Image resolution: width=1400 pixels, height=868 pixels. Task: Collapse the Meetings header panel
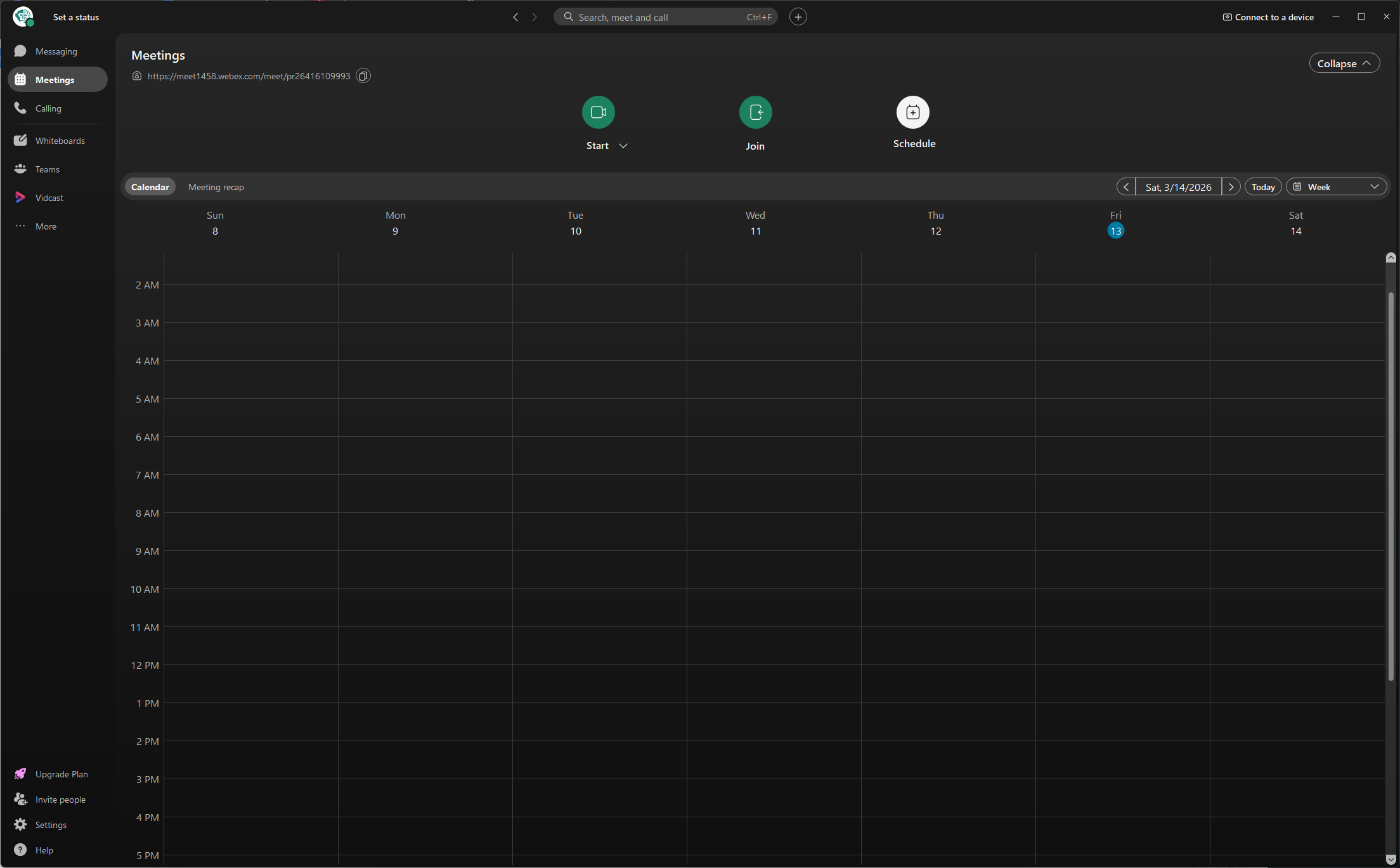[1344, 63]
